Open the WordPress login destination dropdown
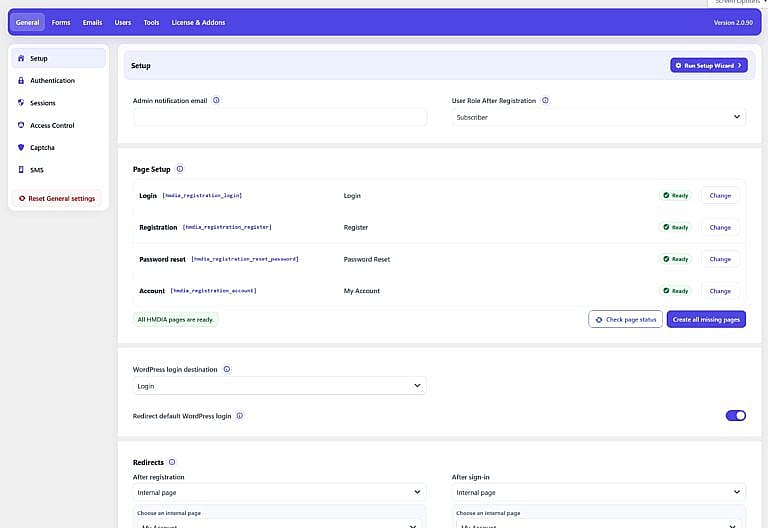The width and height of the screenshot is (768, 528). 279,386
